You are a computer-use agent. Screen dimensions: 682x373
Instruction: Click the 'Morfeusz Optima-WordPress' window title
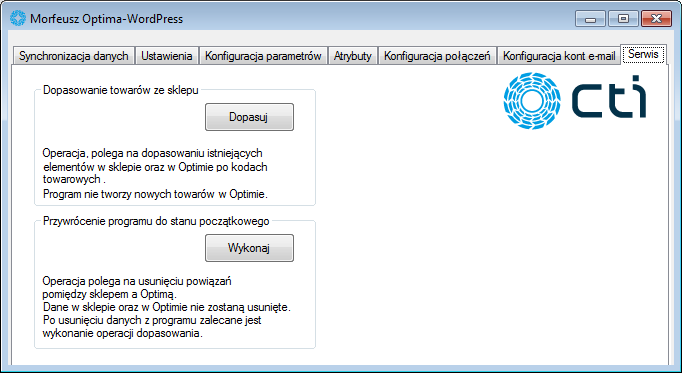click(107, 19)
